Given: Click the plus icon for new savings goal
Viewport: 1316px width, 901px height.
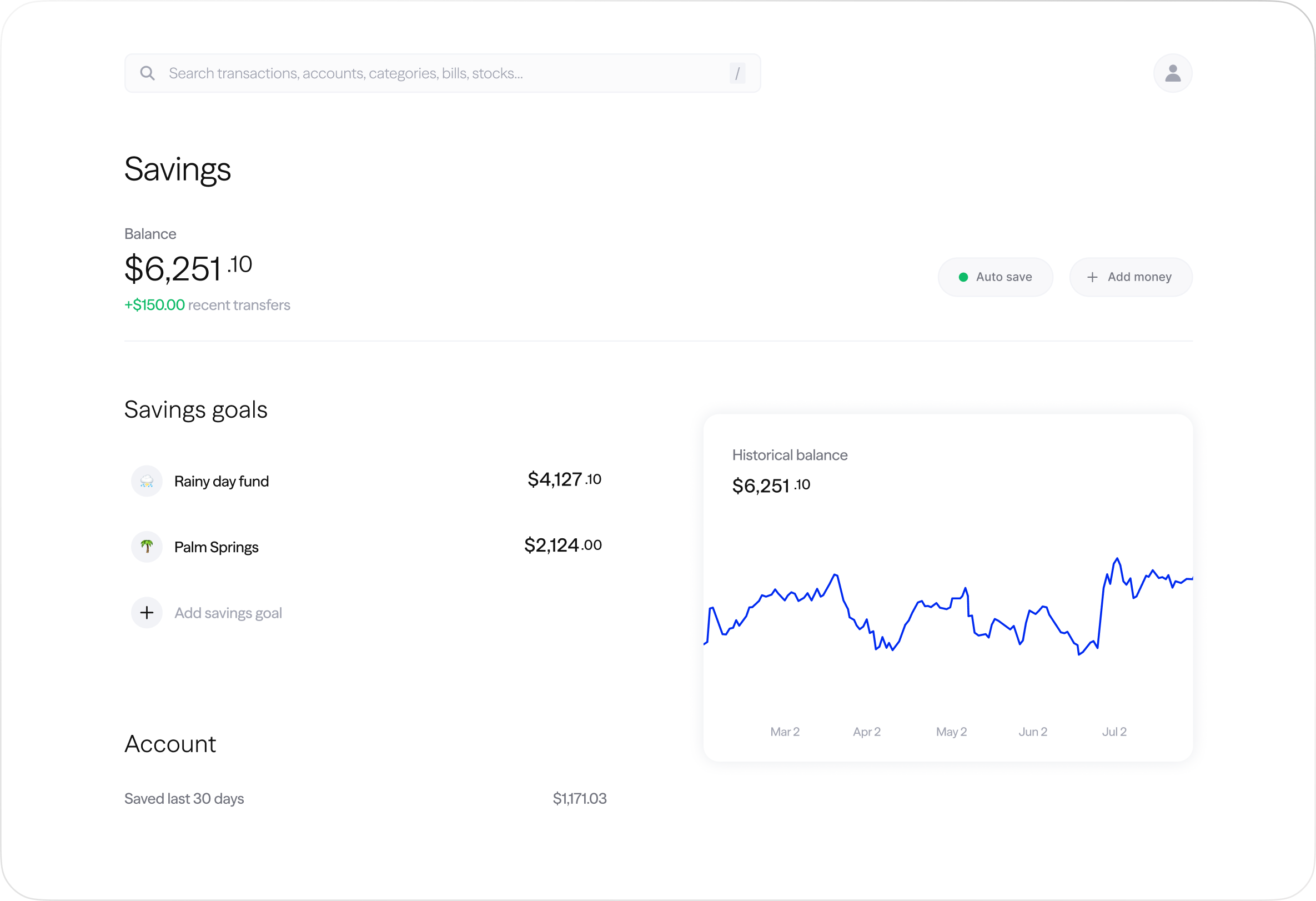Looking at the screenshot, I should point(147,613).
